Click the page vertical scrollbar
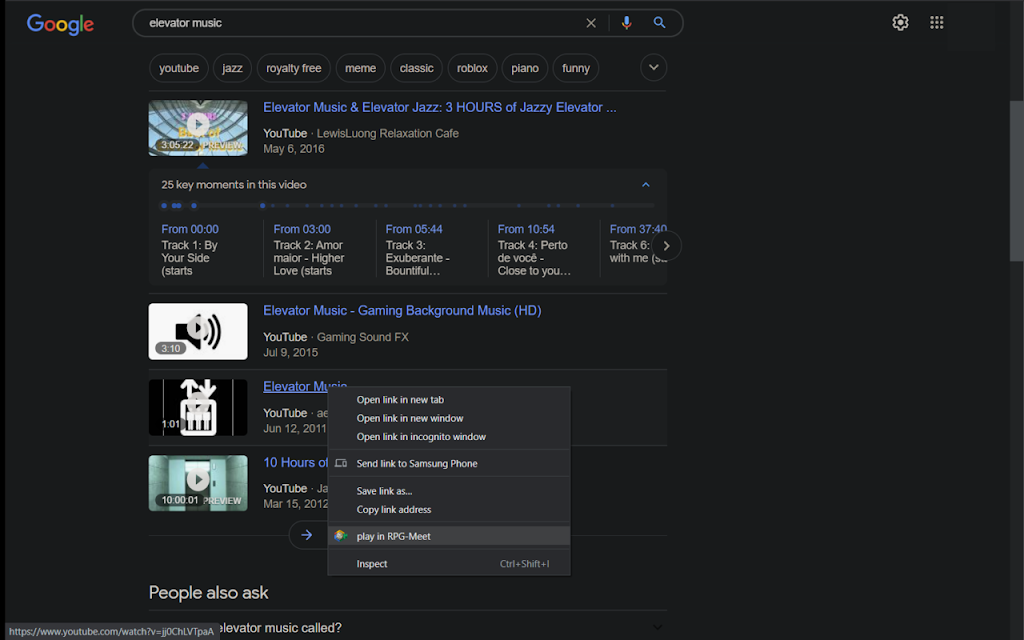Viewport: 1024px width, 640px height. point(1016,182)
